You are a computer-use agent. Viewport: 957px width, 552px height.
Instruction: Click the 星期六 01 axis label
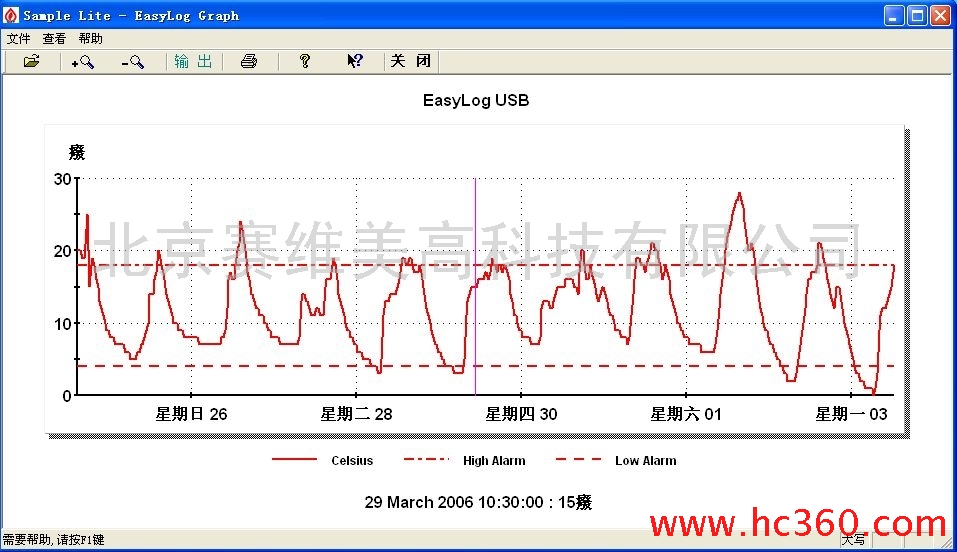[x=686, y=414]
